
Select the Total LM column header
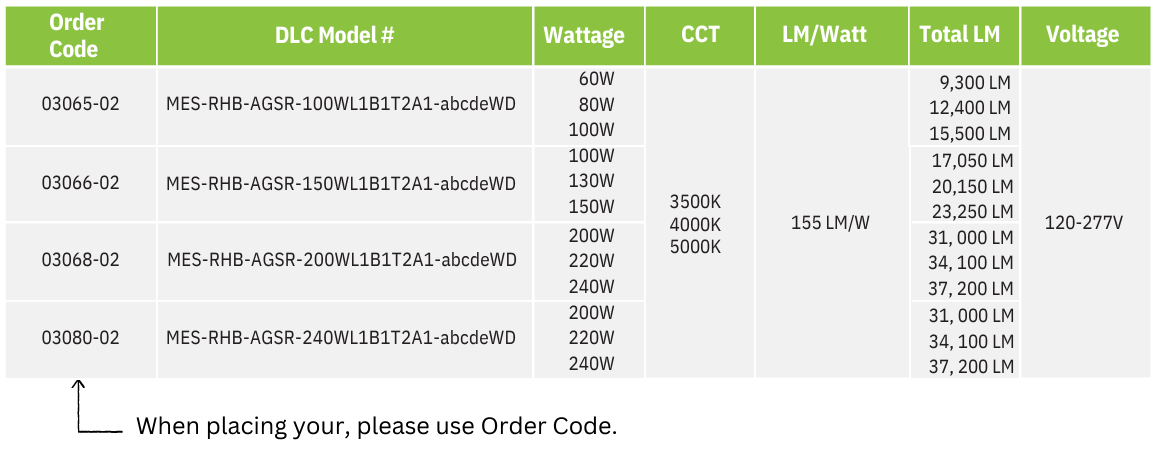(965, 35)
